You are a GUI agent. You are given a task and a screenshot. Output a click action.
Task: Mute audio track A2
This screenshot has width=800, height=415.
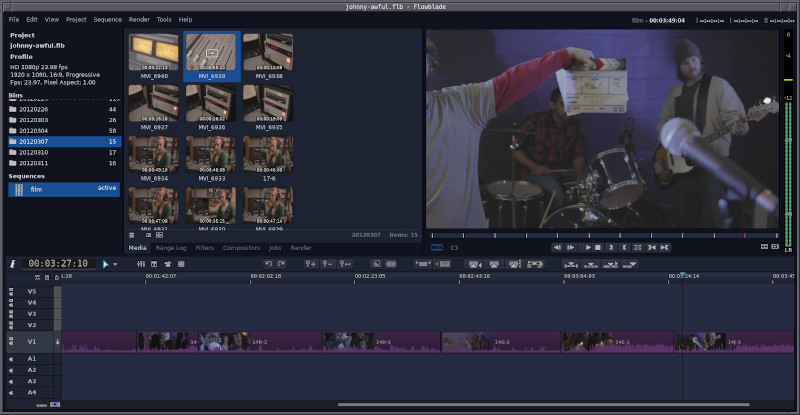[11, 371]
